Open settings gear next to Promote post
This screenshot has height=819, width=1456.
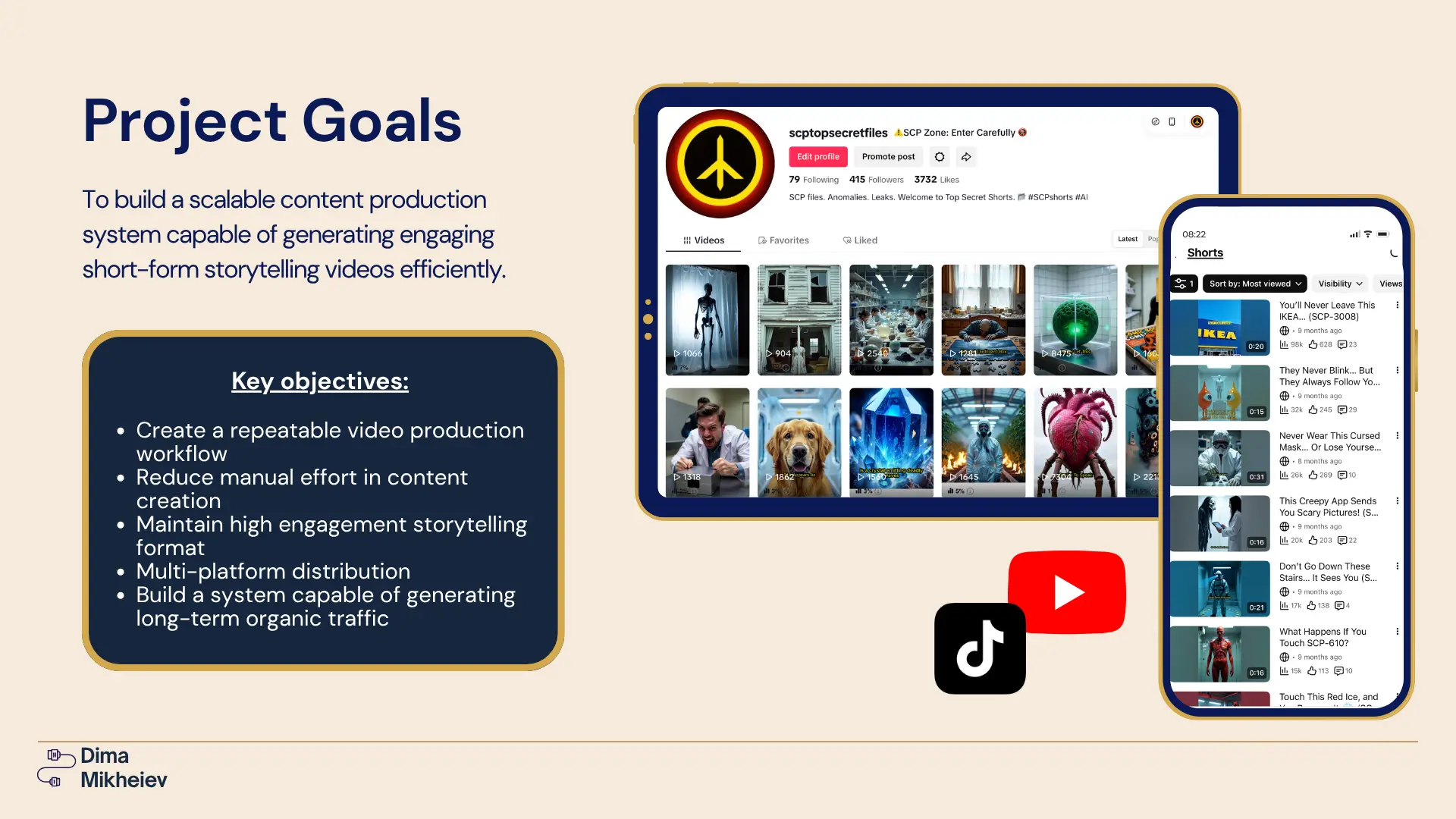(x=940, y=157)
